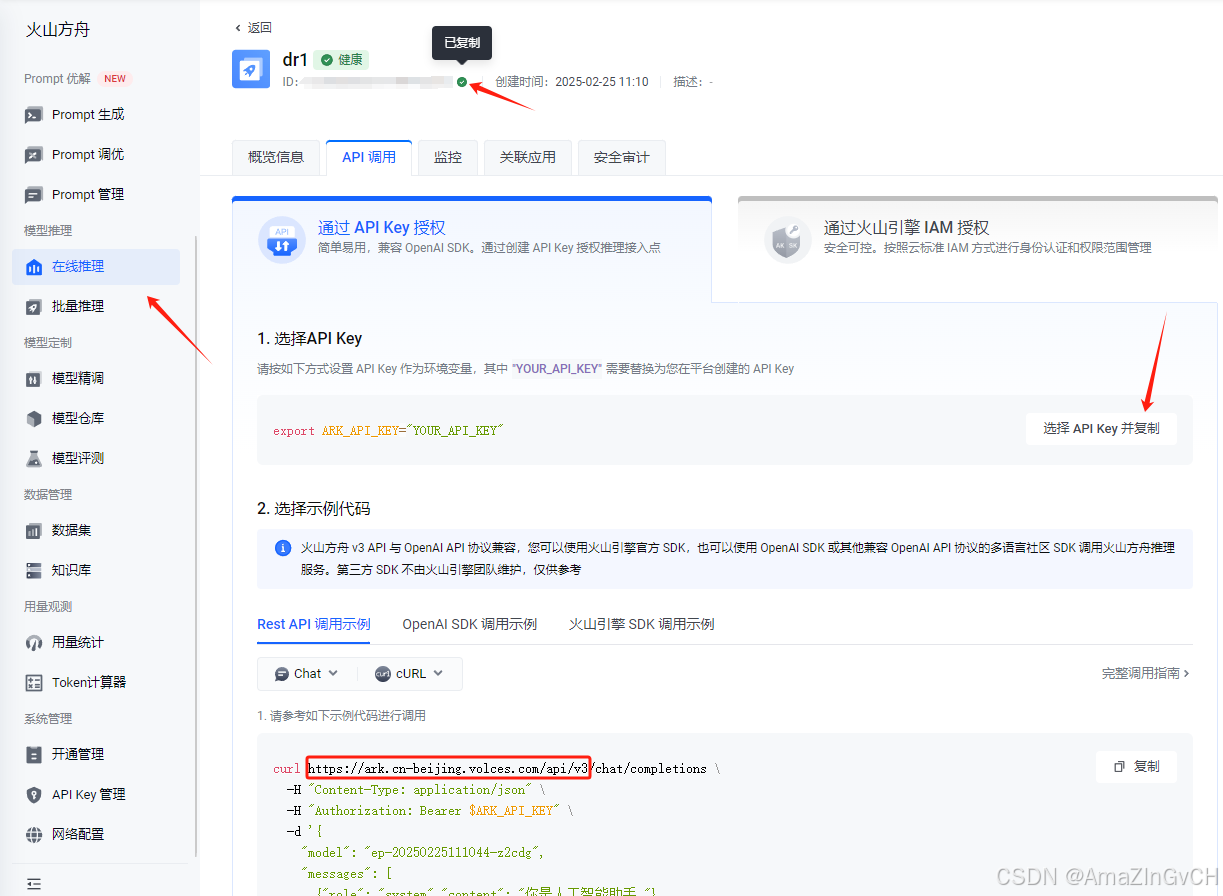This screenshot has height=896, width=1223.
Task: Open 模型精调 in the sidebar
Action: [96, 379]
